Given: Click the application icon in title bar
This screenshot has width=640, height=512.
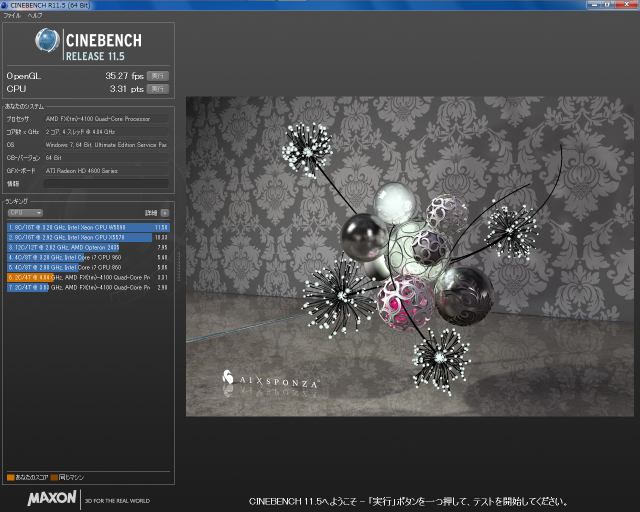Looking at the screenshot, I should point(4,5).
